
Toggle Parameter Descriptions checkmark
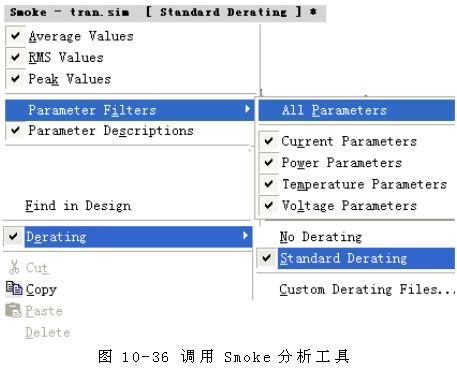(15, 130)
